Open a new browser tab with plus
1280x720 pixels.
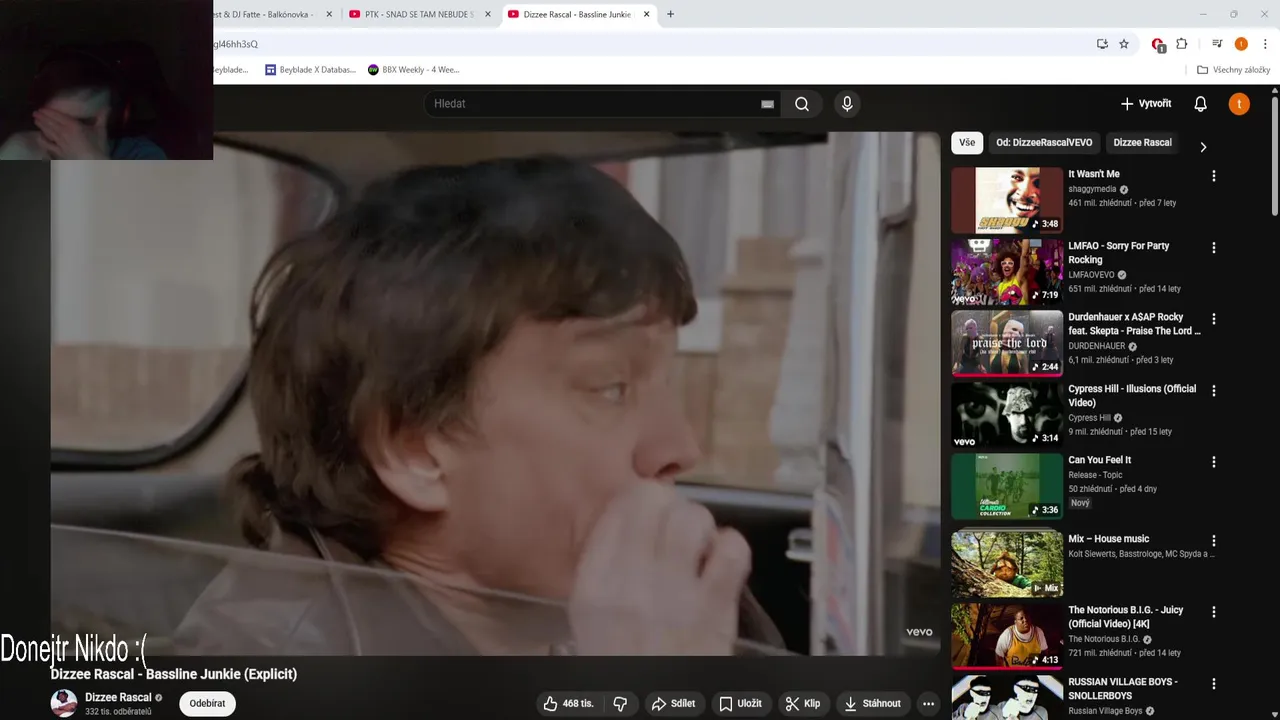click(670, 14)
